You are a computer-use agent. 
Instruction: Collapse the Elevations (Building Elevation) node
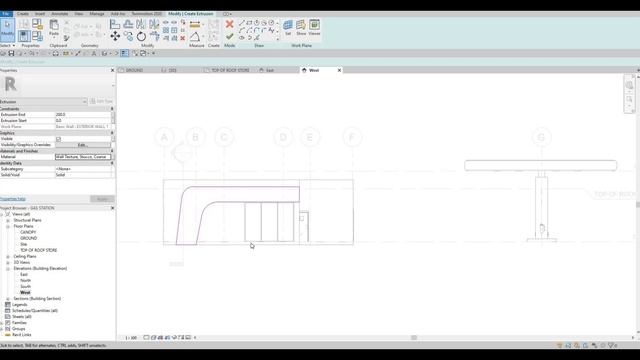[x=8, y=269]
